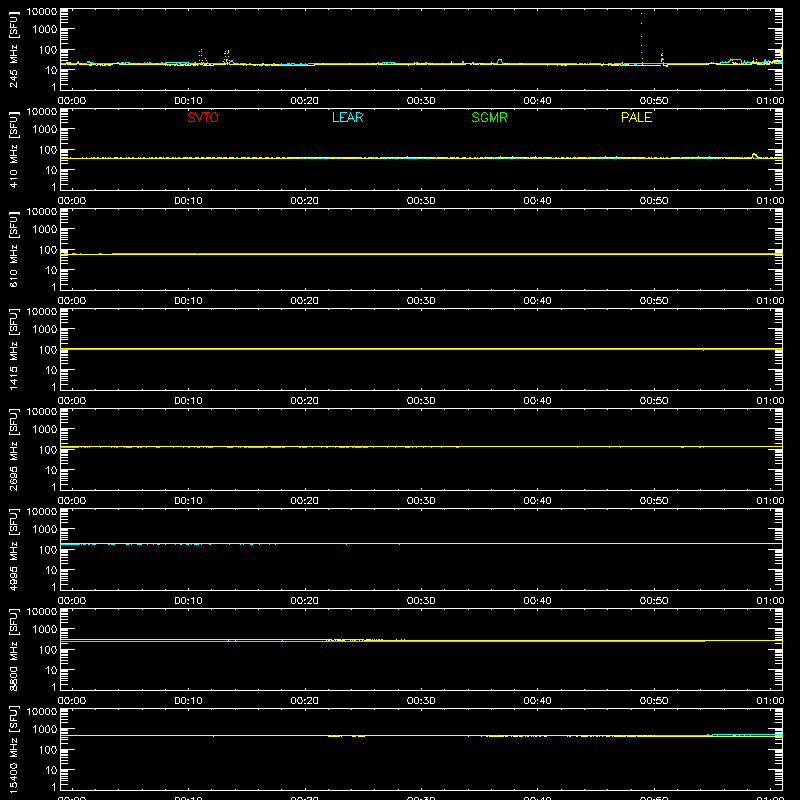
Task: Click the yellow PALE station legend label
Action: [x=636, y=117]
